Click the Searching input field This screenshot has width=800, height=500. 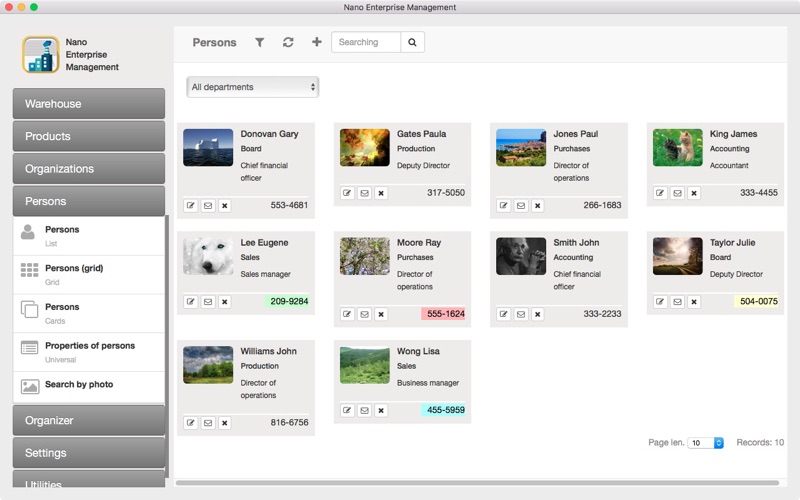(366, 42)
